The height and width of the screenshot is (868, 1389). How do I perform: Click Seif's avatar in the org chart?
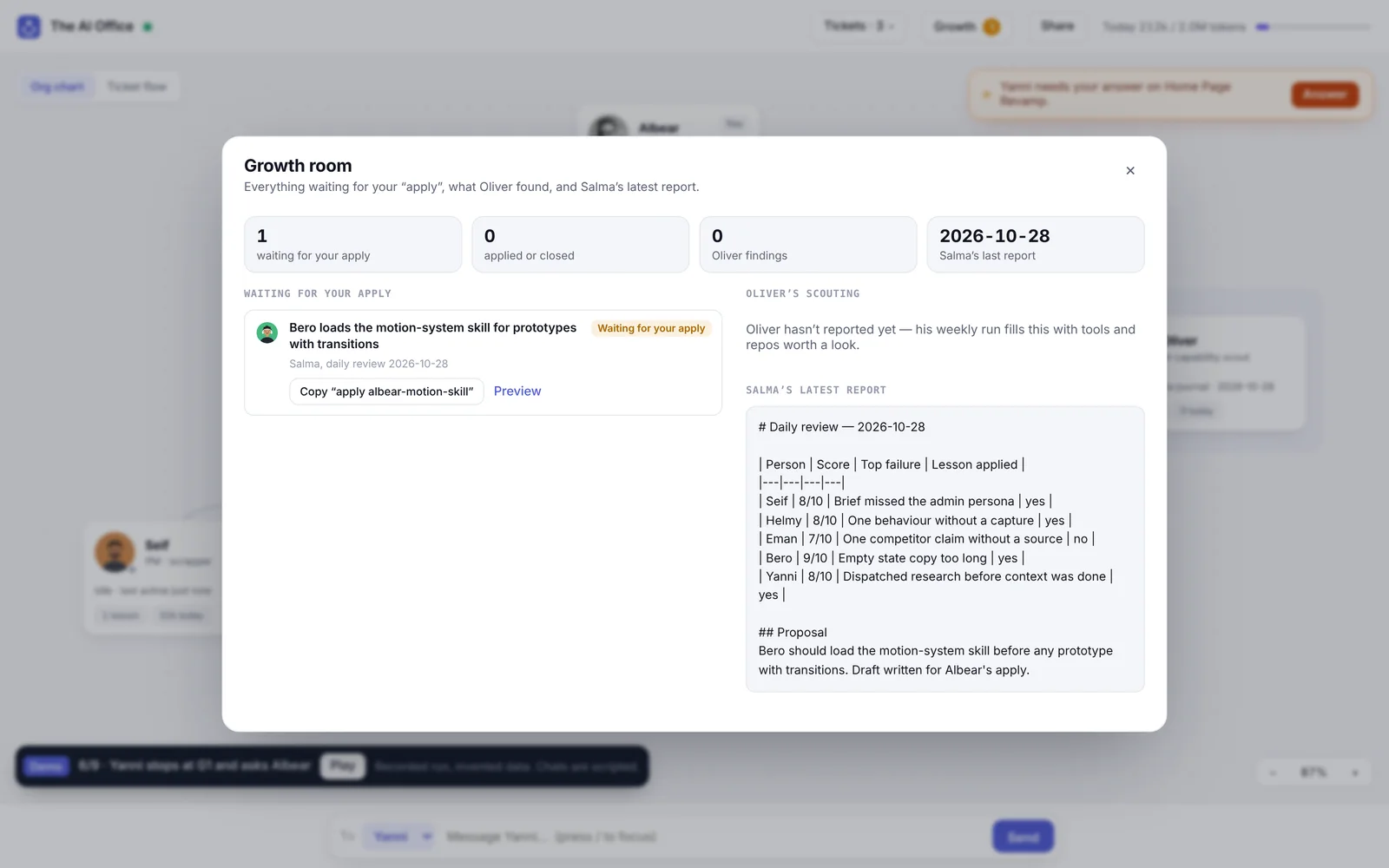(115, 553)
